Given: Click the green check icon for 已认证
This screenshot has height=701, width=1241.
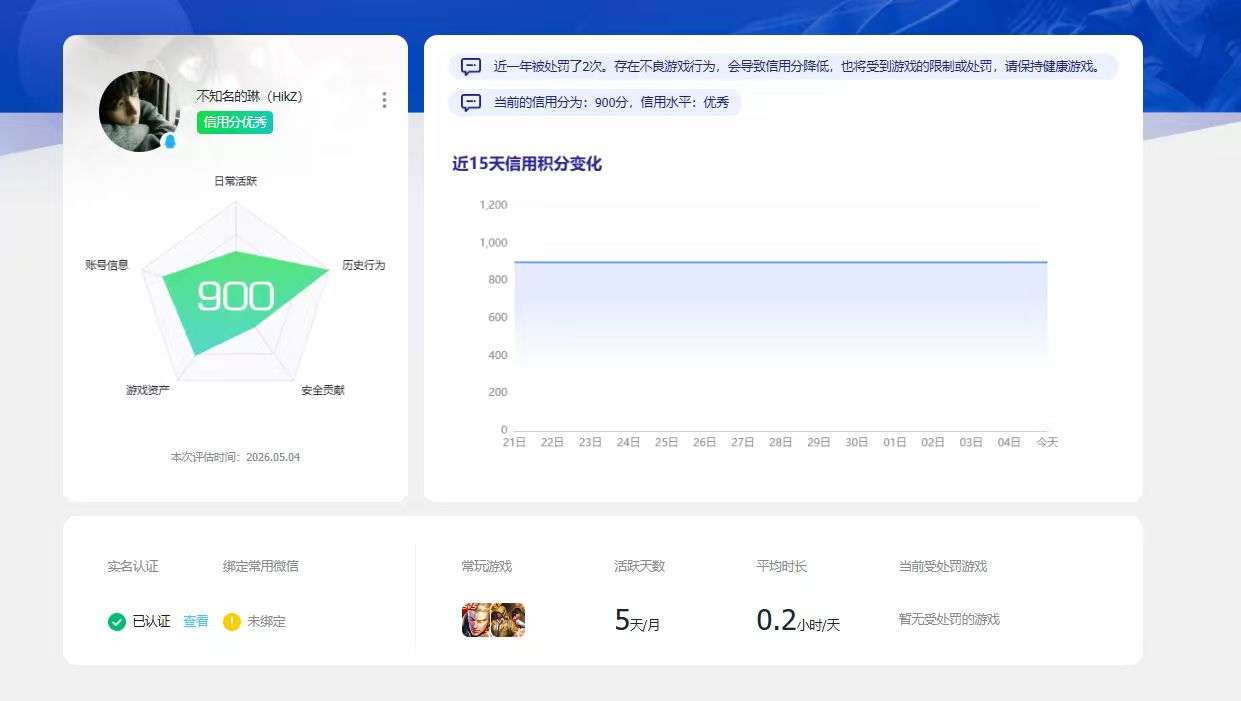Looking at the screenshot, I should click(117, 622).
